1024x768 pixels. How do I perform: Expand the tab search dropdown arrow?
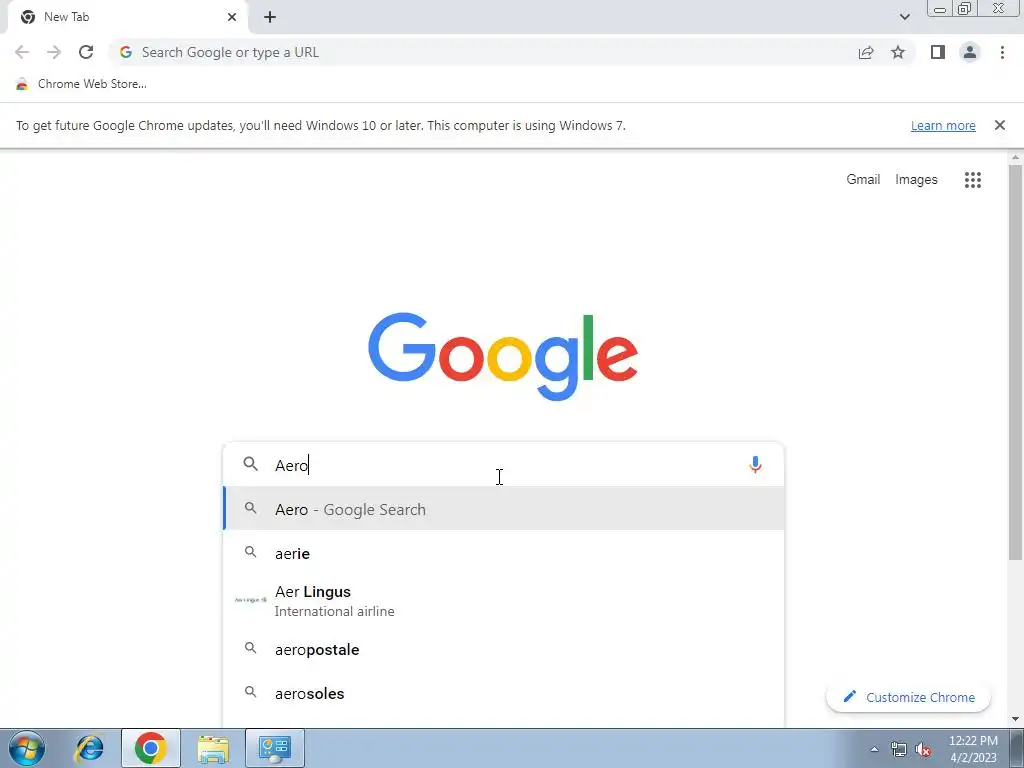[x=904, y=17]
